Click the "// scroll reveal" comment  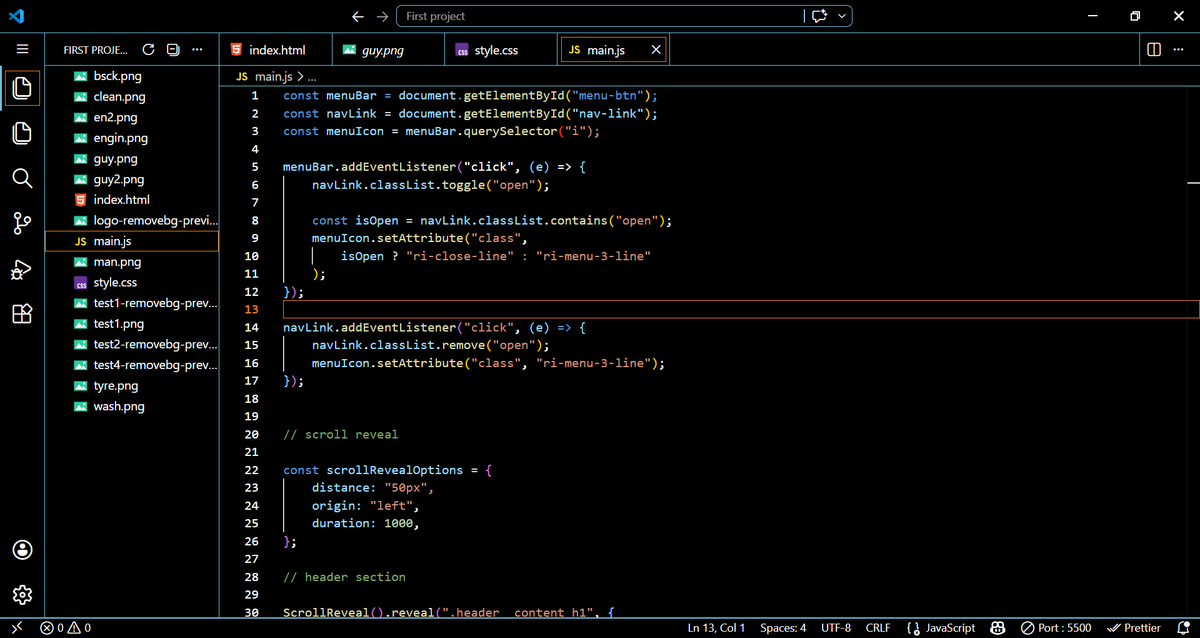340,435
